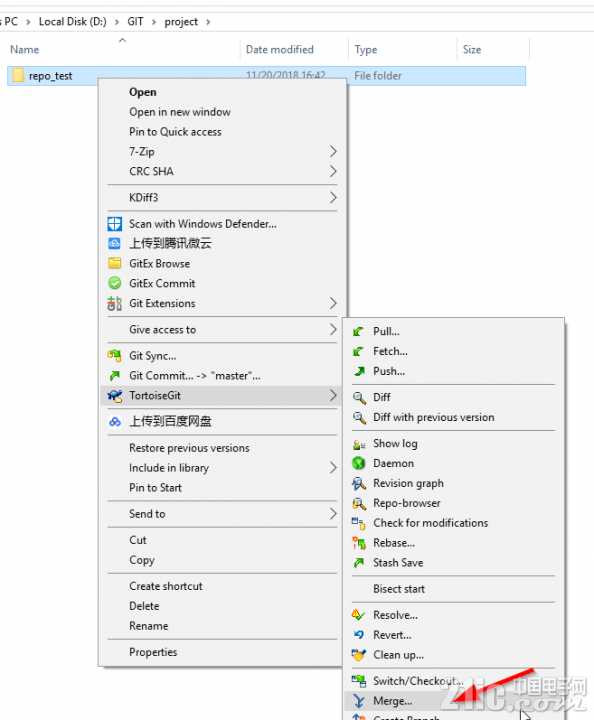Click the GitEx Commit checkmark icon
594x720 pixels.
[115, 283]
